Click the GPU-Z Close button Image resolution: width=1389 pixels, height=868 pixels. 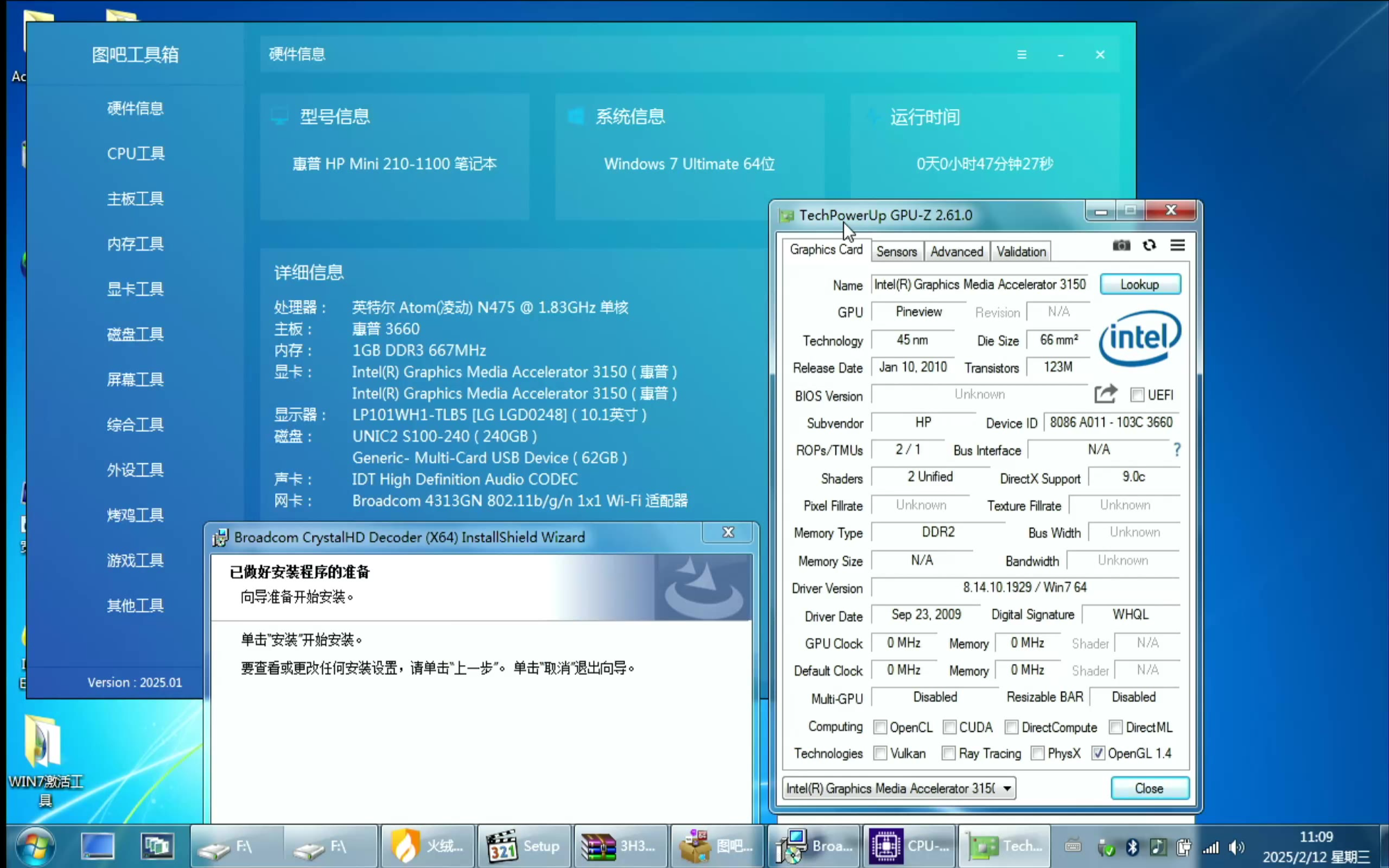1149,788
